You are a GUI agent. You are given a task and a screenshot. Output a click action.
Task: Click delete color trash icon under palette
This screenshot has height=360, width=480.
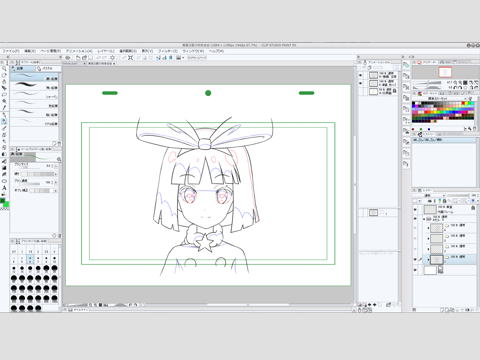(x=474, y=129)
